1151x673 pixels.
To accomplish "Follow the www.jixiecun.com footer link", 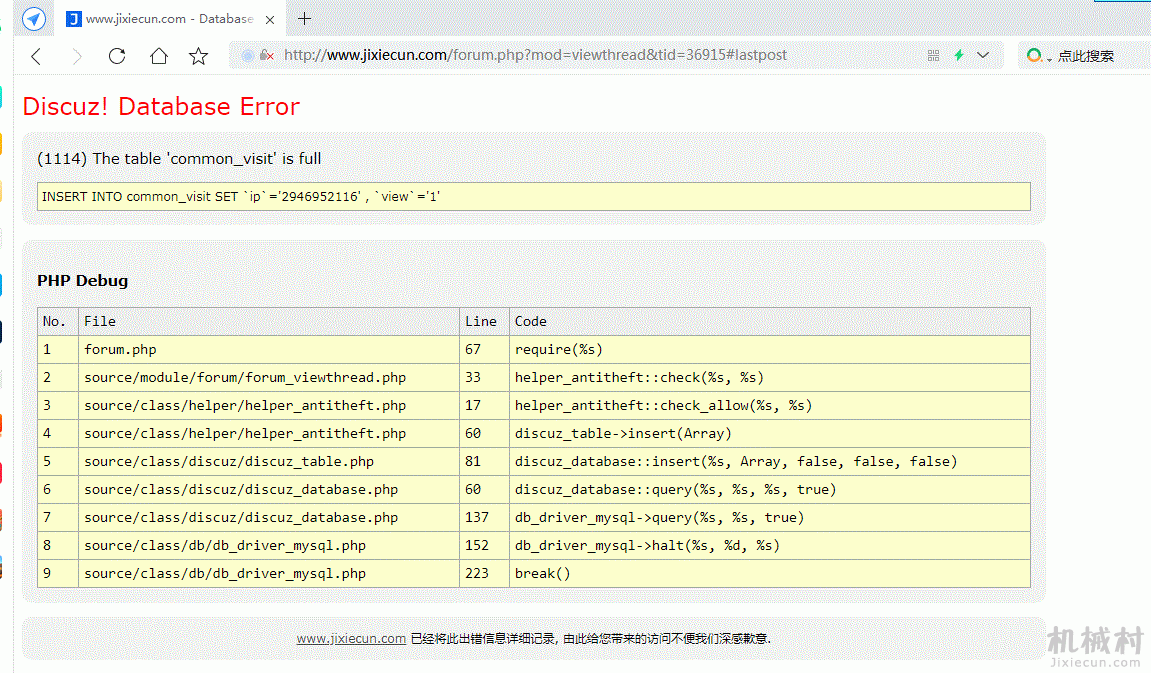I will click(x=351, y=639).
